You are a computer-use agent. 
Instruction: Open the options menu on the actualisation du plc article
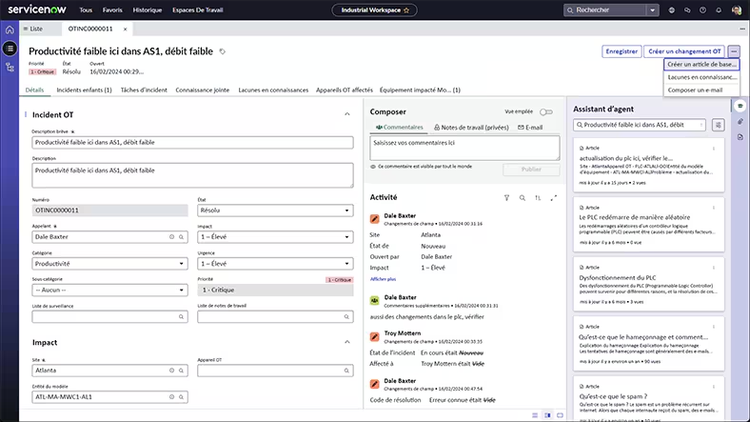point(714,148)
